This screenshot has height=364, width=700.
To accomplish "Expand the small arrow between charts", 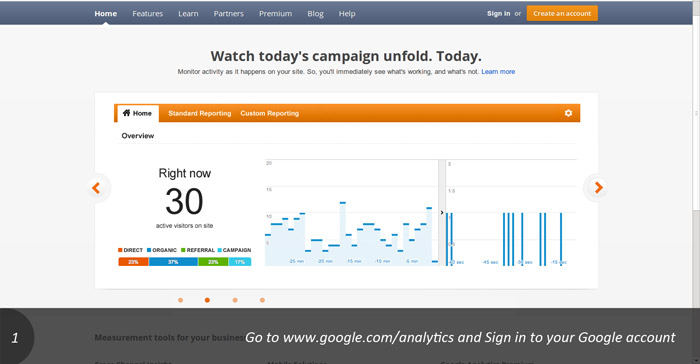I will click(x=442, y=213).
